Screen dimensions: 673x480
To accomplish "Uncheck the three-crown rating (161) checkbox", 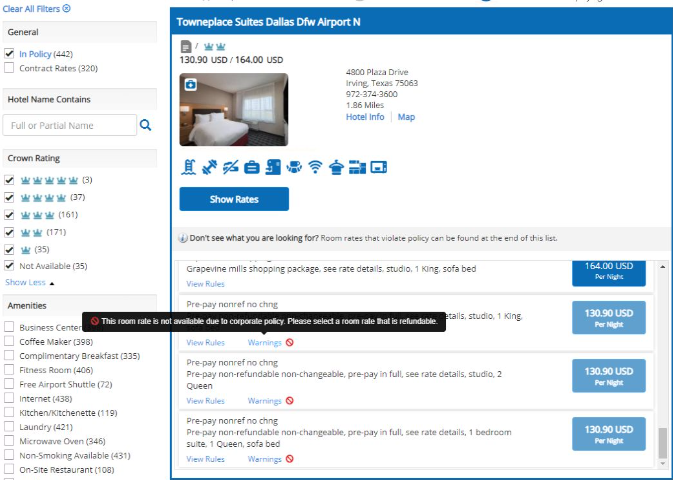I will 9,215.
